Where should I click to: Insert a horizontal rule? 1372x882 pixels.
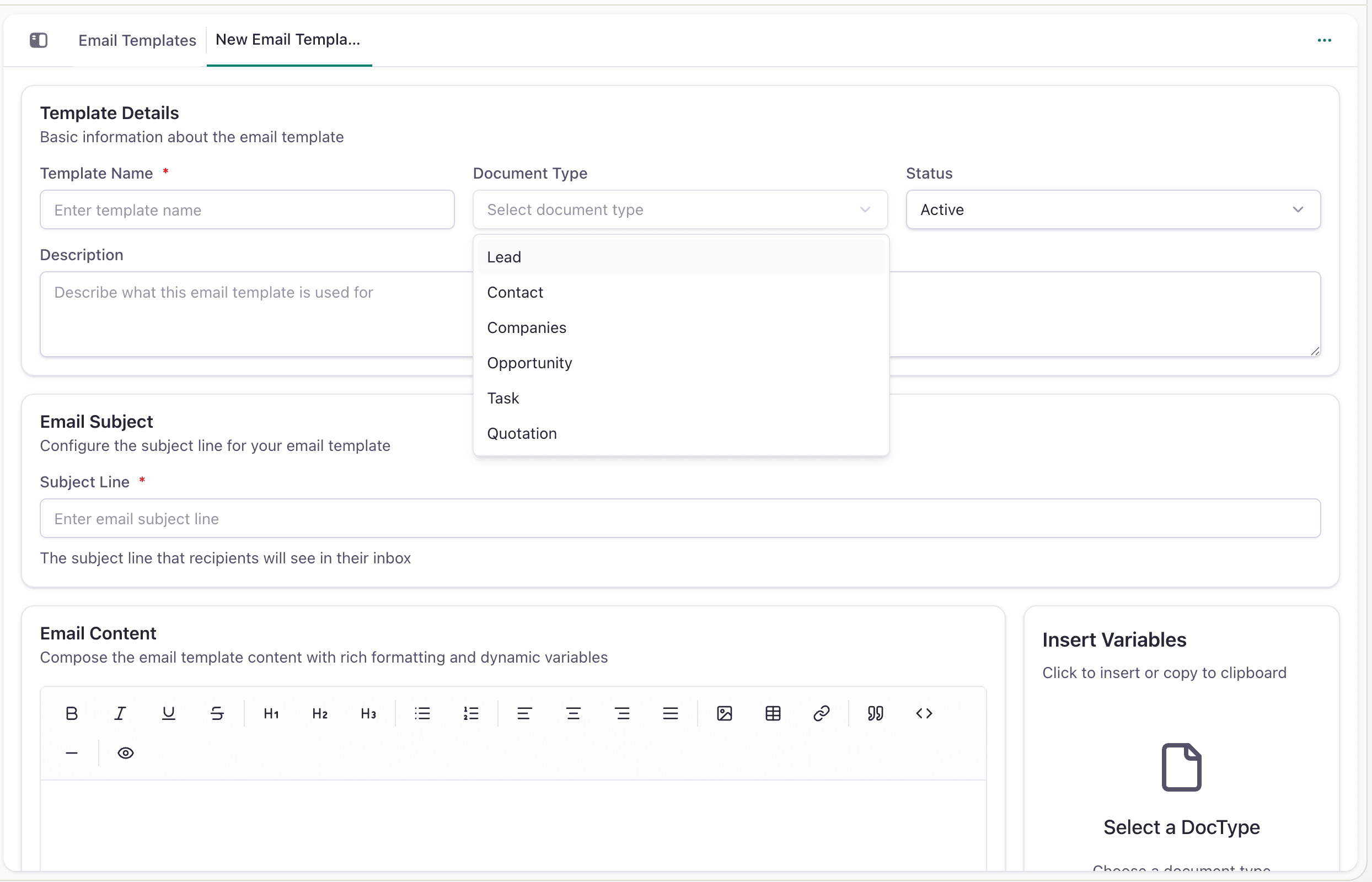click(x=72, y=752)
